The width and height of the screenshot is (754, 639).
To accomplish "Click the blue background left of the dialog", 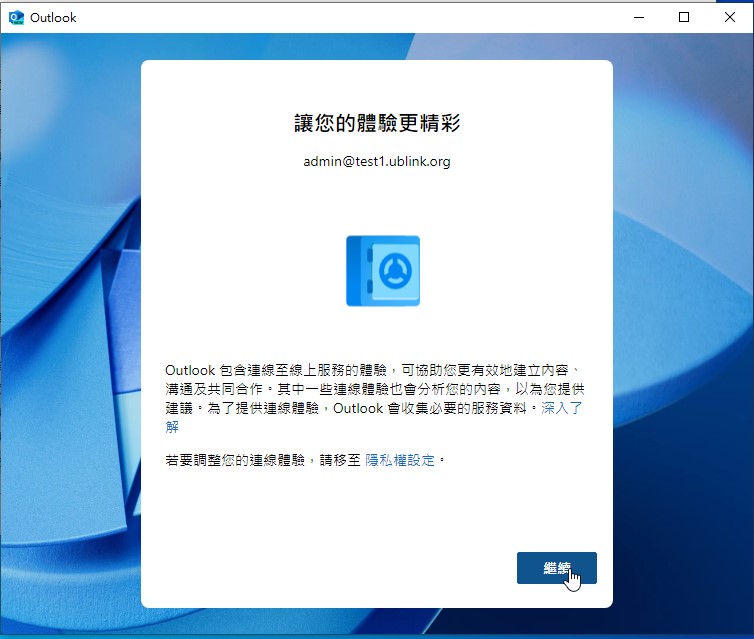I will pyautogui.click(x=70, y=330).
